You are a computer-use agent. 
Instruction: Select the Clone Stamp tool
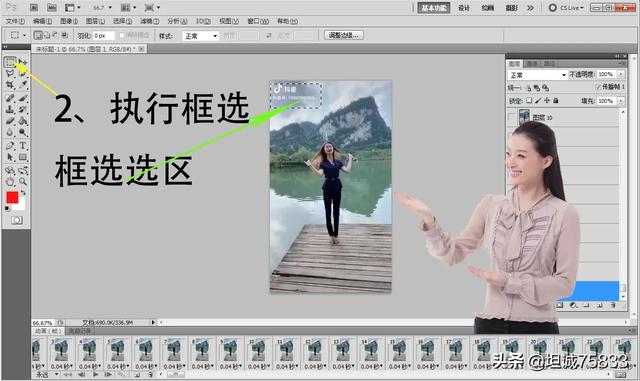coord(10,109)
